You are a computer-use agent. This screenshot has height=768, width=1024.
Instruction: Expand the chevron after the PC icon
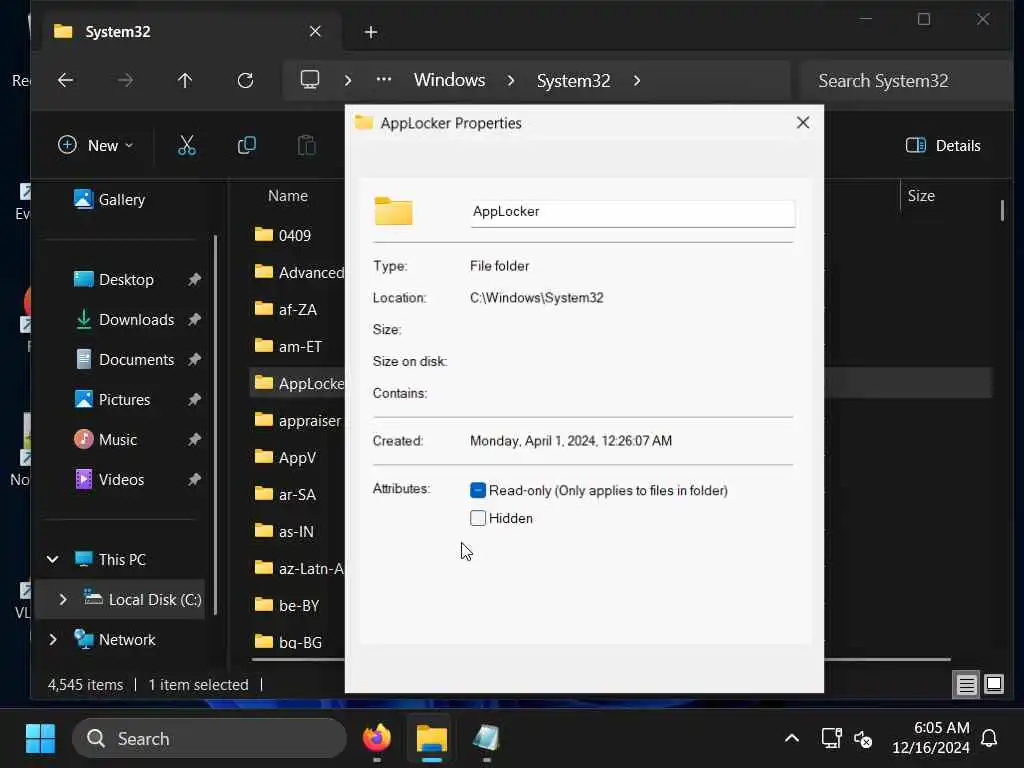[x=348, y=80]
